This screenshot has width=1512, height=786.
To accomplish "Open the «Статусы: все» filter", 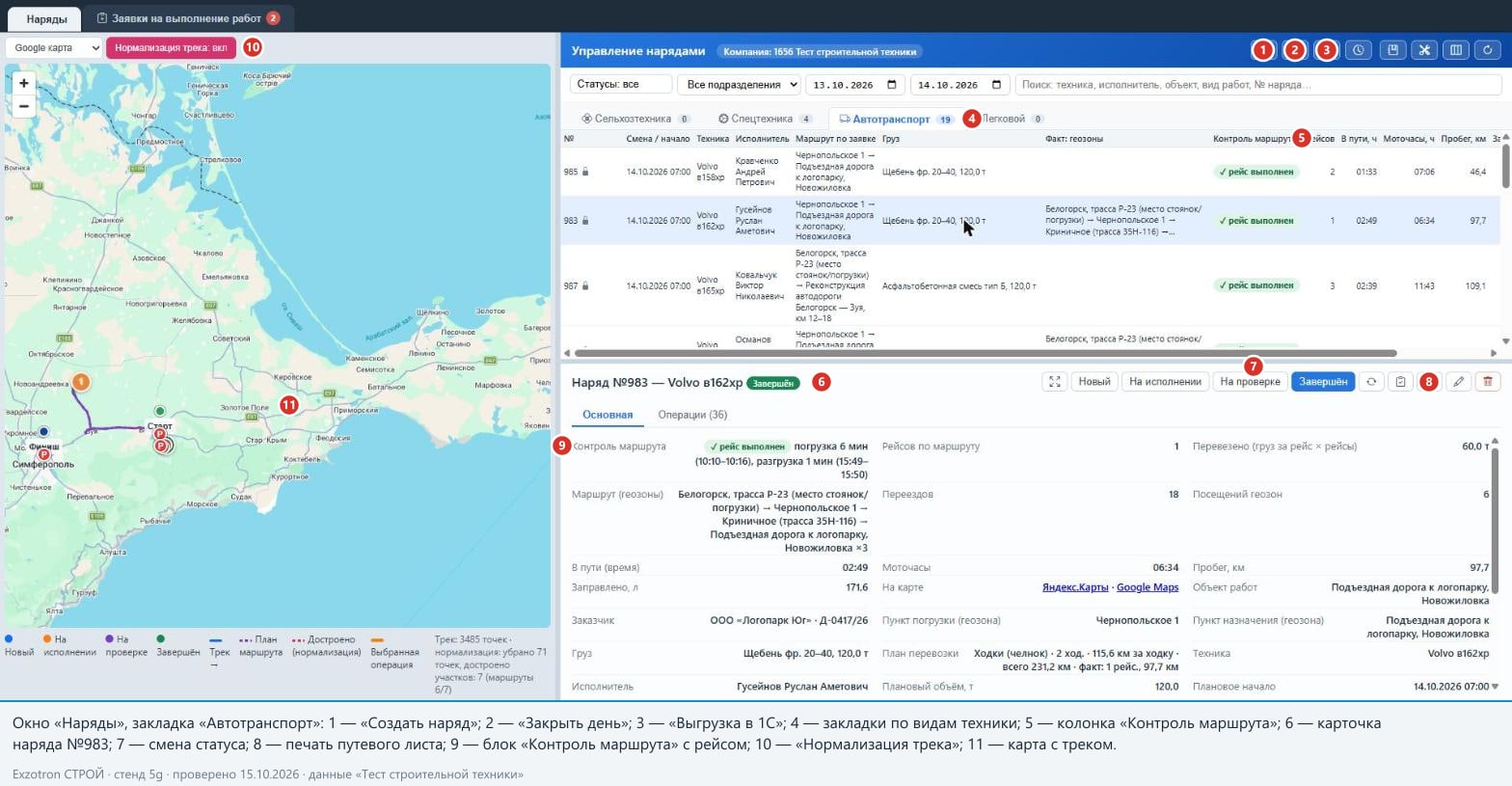I will 621,85.
